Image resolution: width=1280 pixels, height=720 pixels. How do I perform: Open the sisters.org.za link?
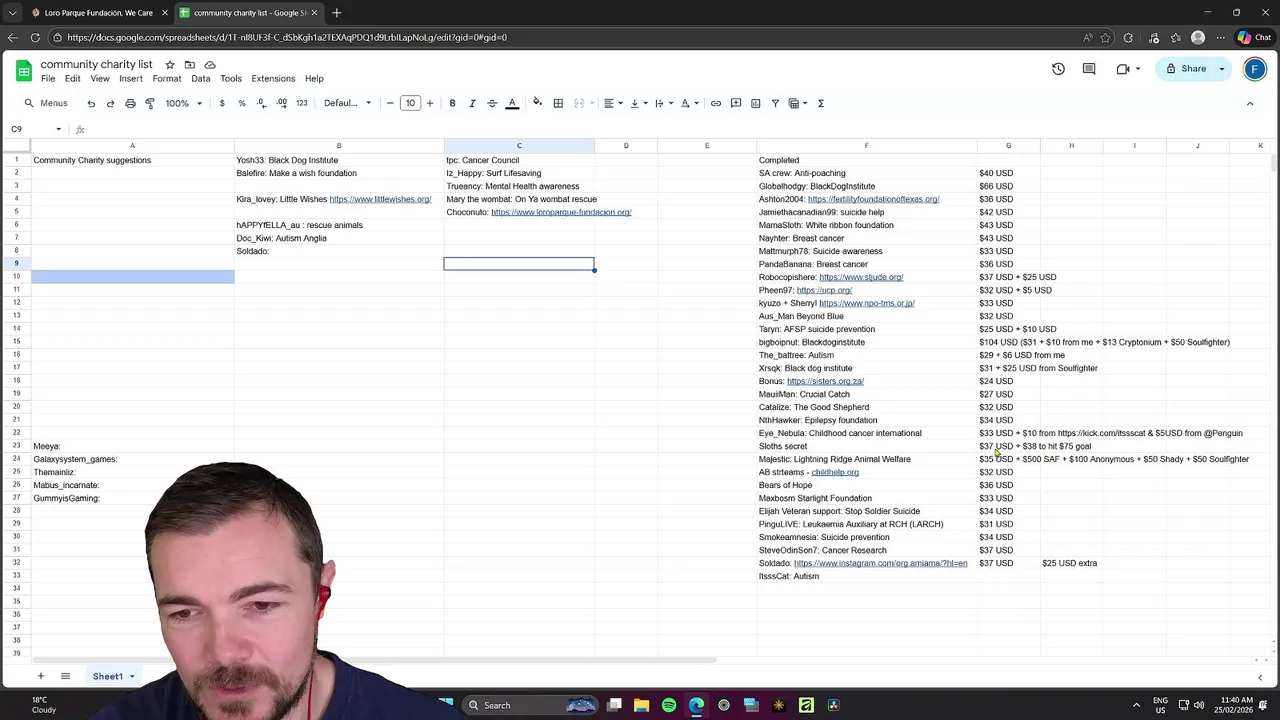click(825, 381)
